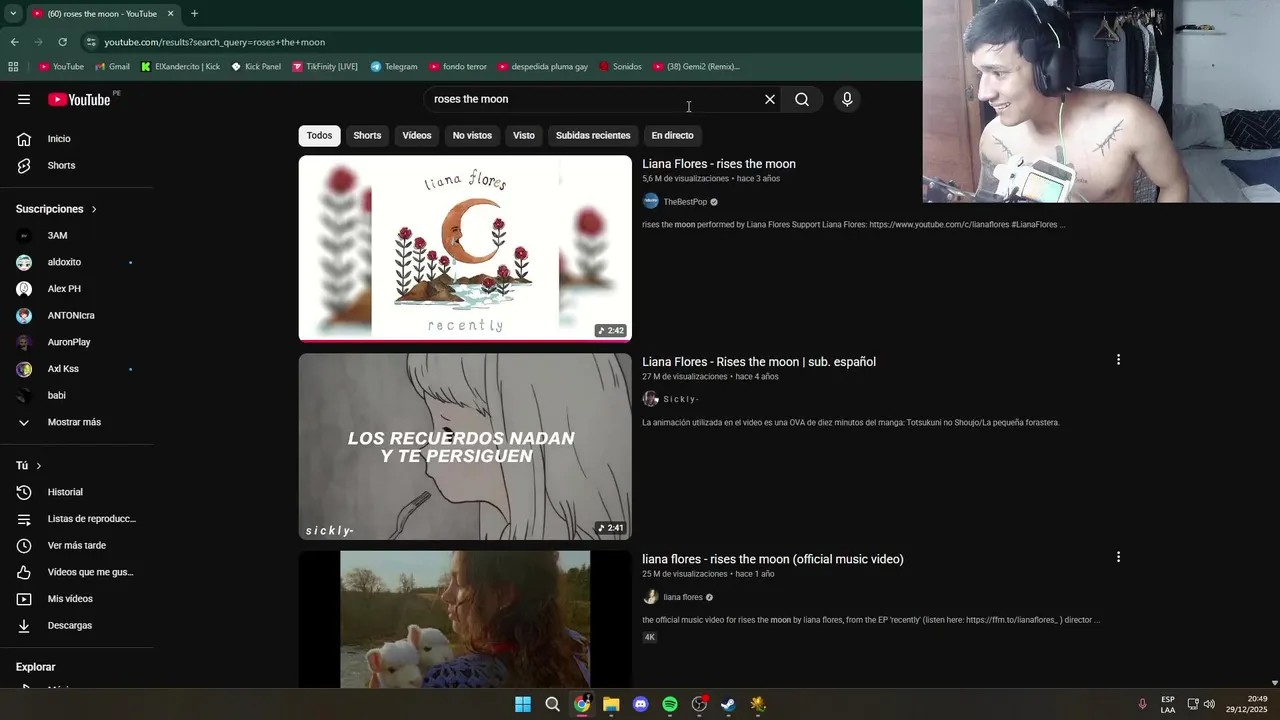Open Chrome tab search dropdown
Screen dimensions: 1280x720
13,13
